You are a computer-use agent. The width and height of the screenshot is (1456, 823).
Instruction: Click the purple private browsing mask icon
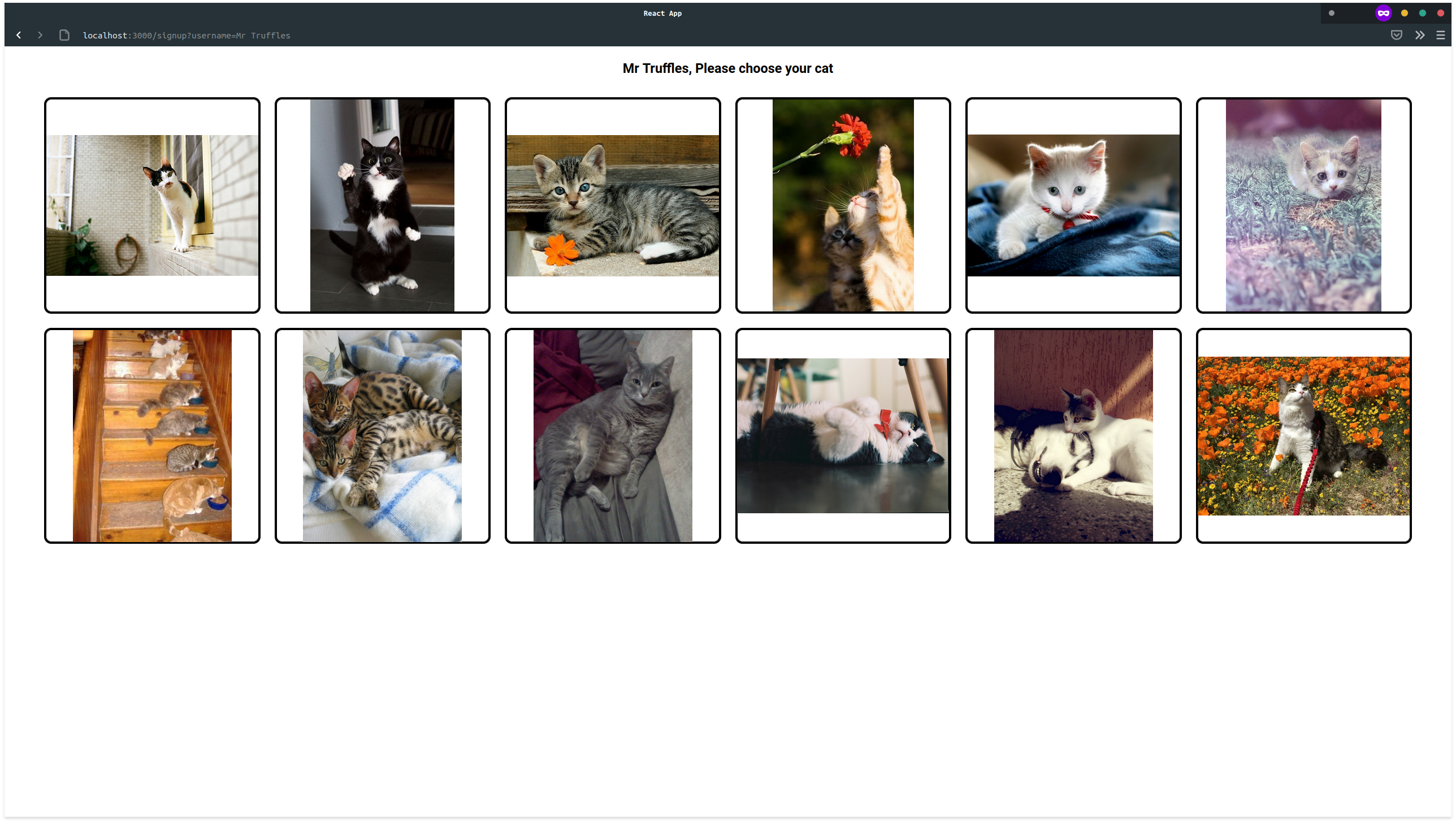click(1383, 13)
